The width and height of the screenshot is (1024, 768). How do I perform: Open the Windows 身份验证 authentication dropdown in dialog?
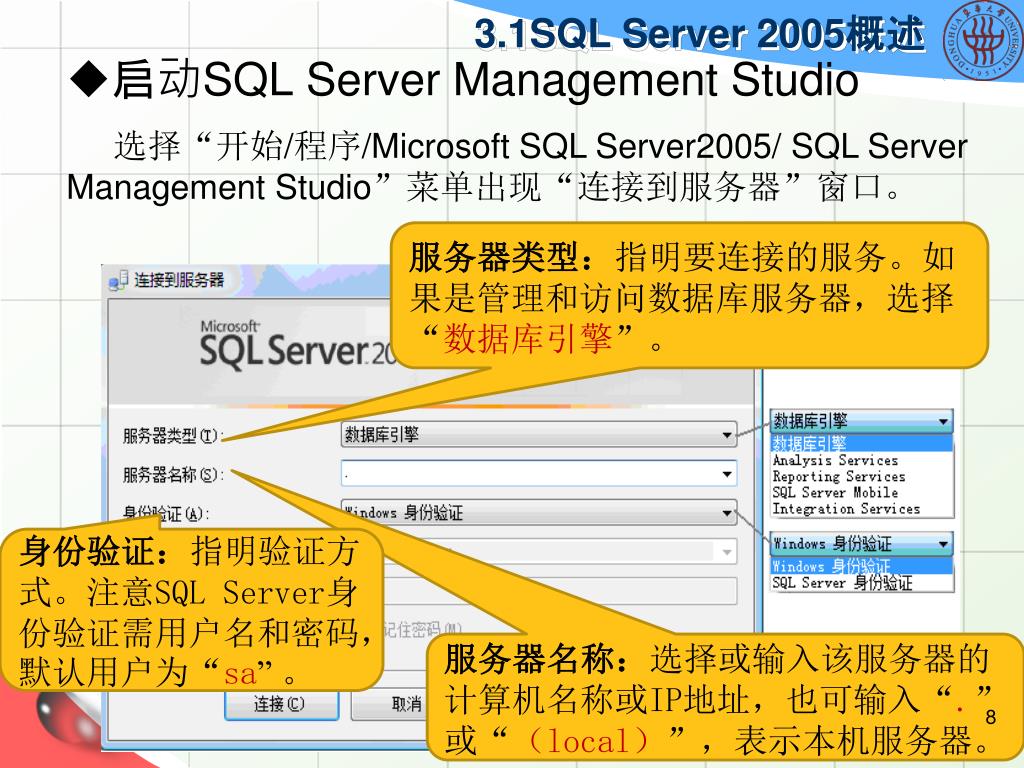pos(539,513)
